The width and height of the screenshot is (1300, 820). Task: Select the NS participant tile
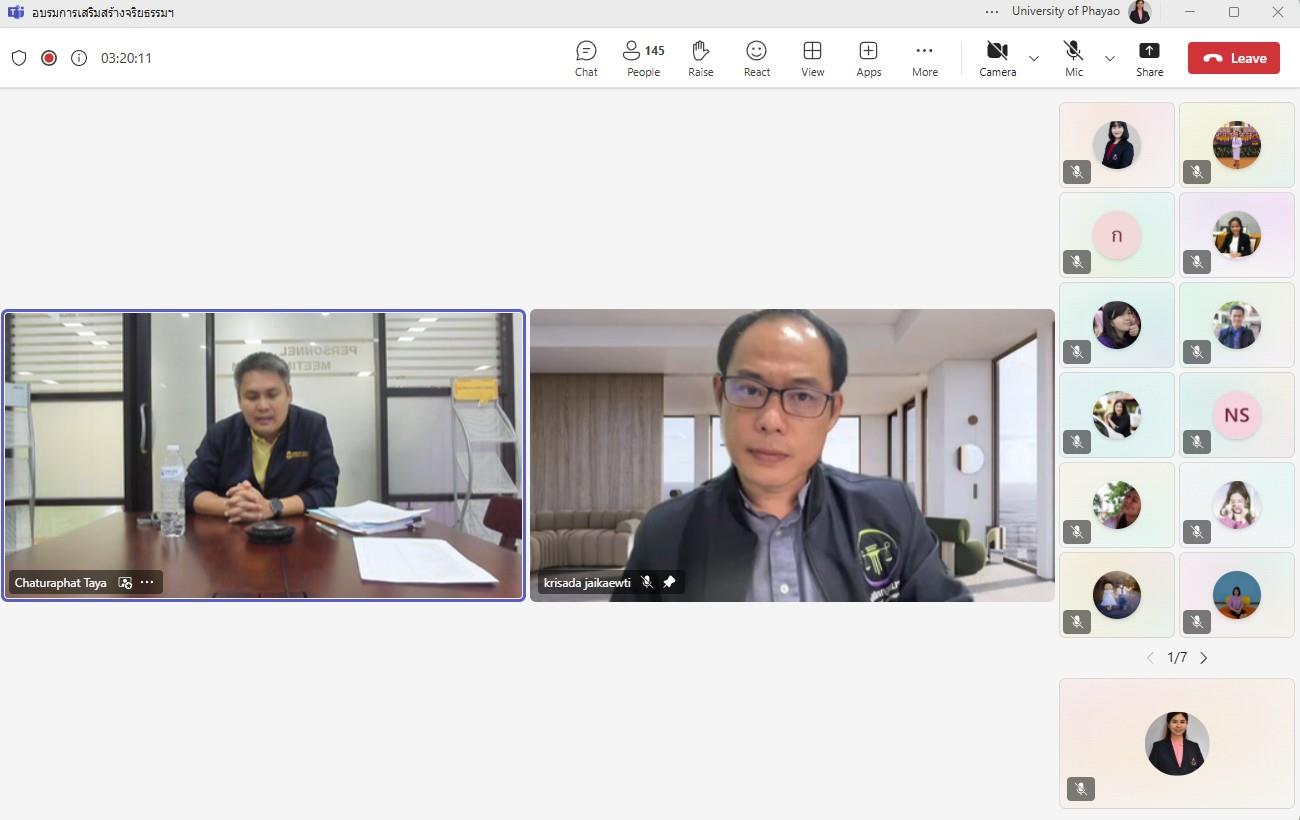tap(1237, 415)
